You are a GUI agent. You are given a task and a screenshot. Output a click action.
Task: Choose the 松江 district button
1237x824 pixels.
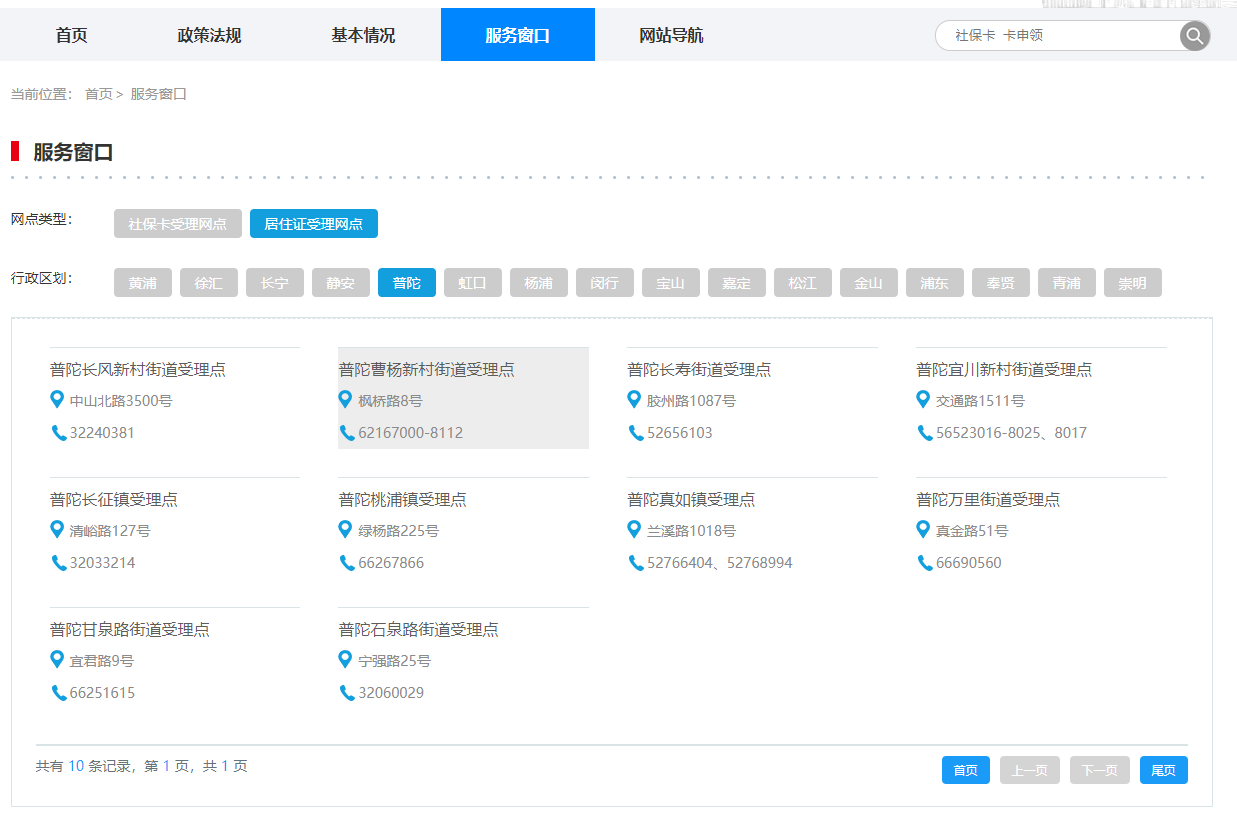coord(803,283)
